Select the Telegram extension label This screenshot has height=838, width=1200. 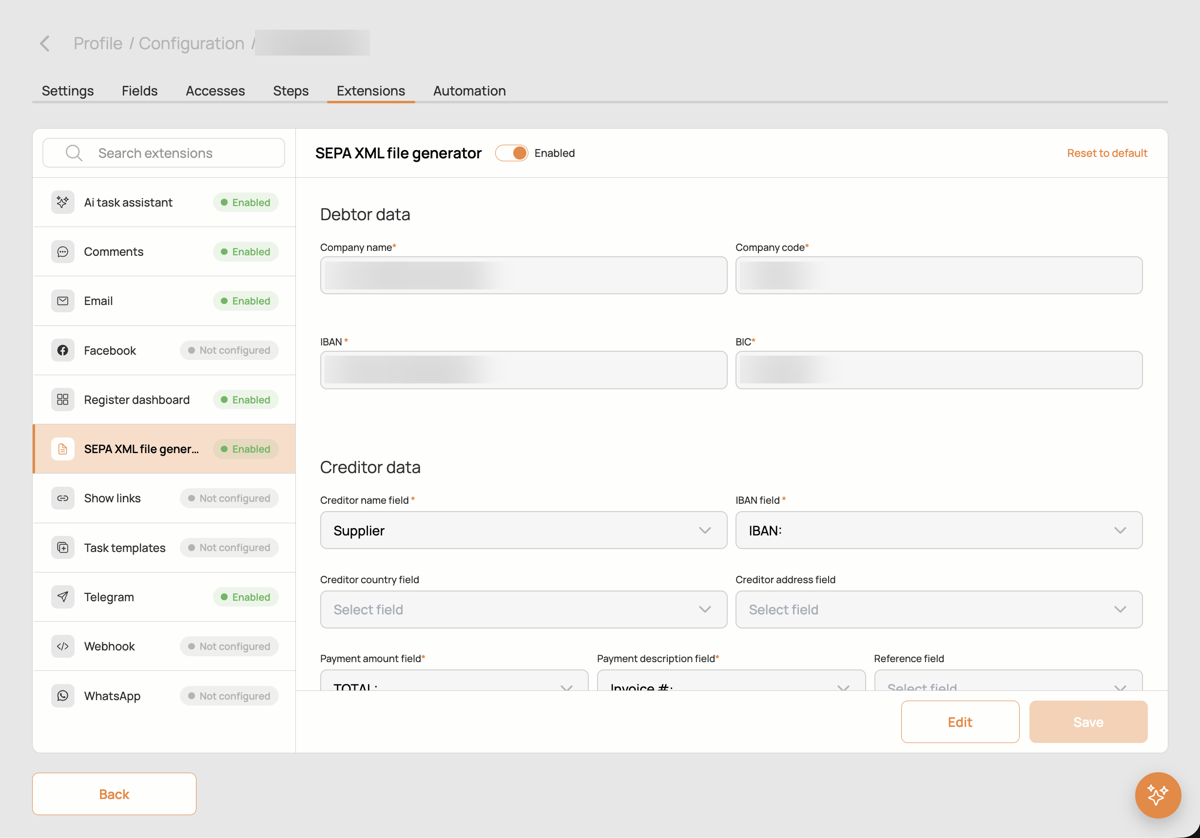pyautogui.click(x=109, y=597)
